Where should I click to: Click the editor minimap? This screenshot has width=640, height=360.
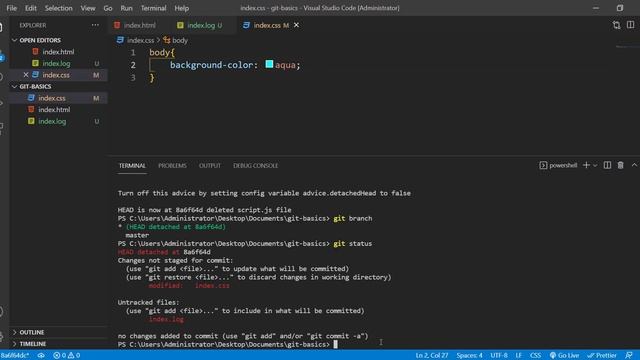click(x=627, y=47)
